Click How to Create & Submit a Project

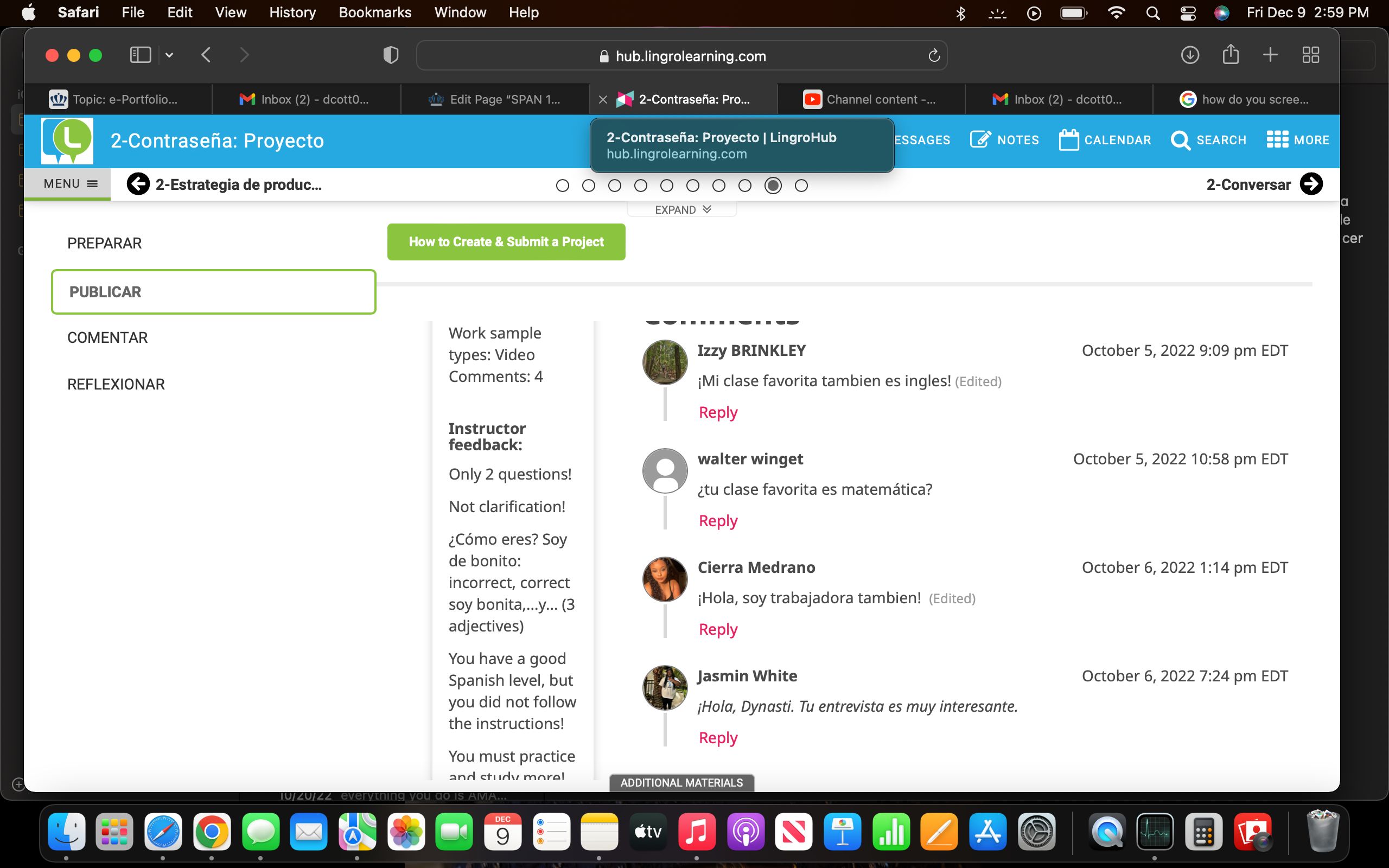tap(506, 242)
